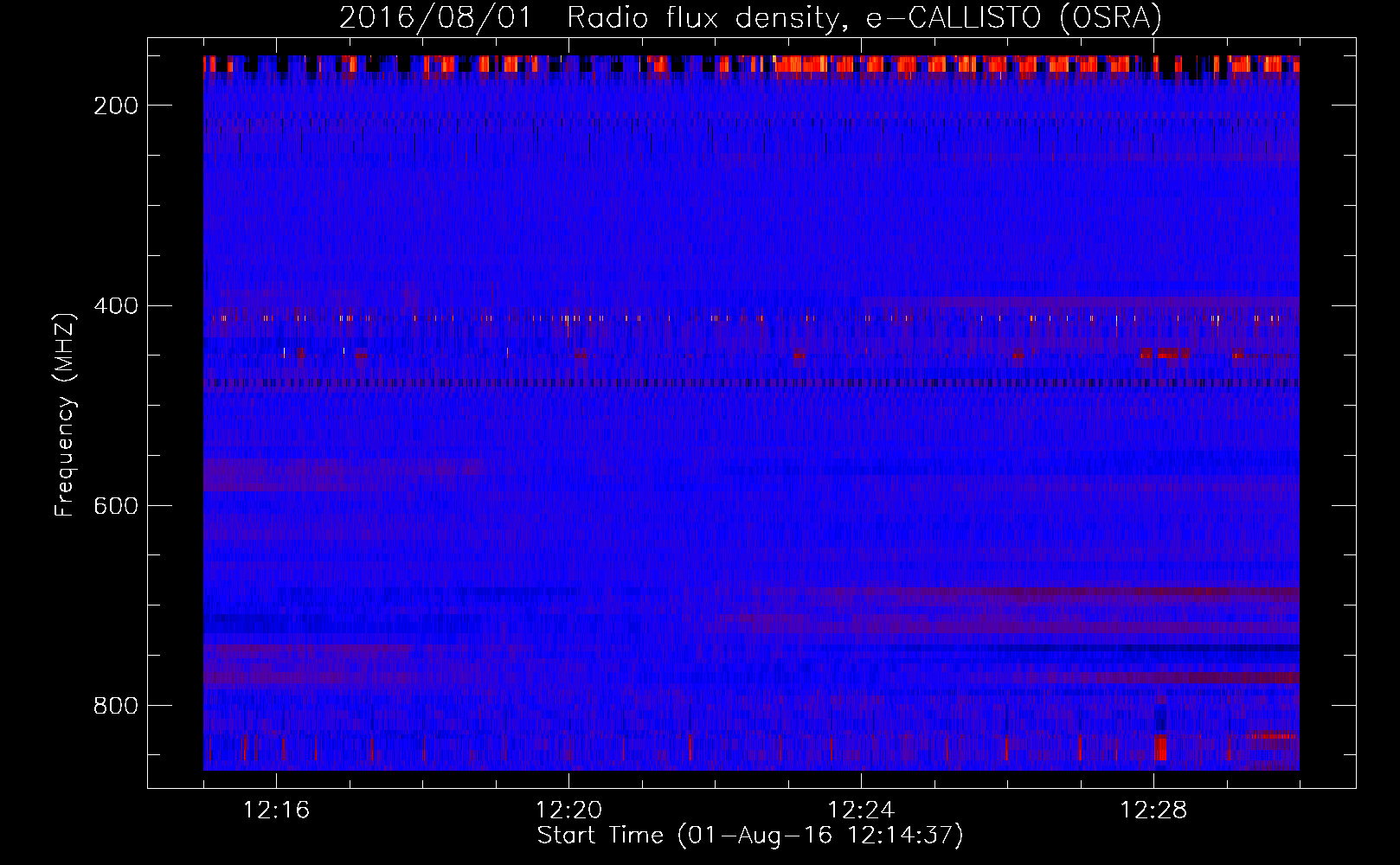Click the 12:24 time tick label
Viewport: 1400px width, 865px height.
point(861,811)
